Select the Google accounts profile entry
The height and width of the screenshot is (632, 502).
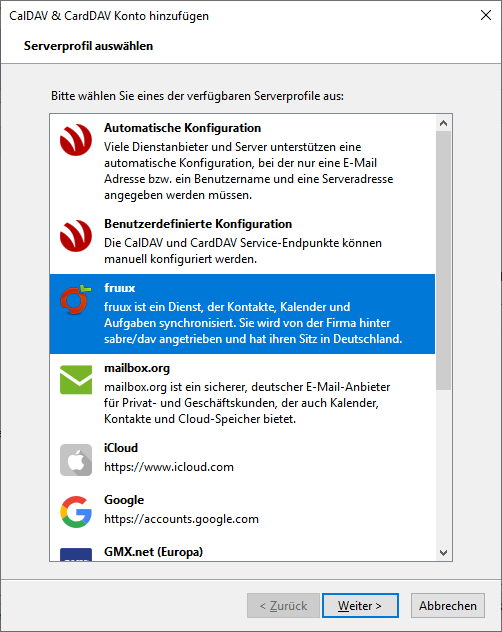coord(242,510)
